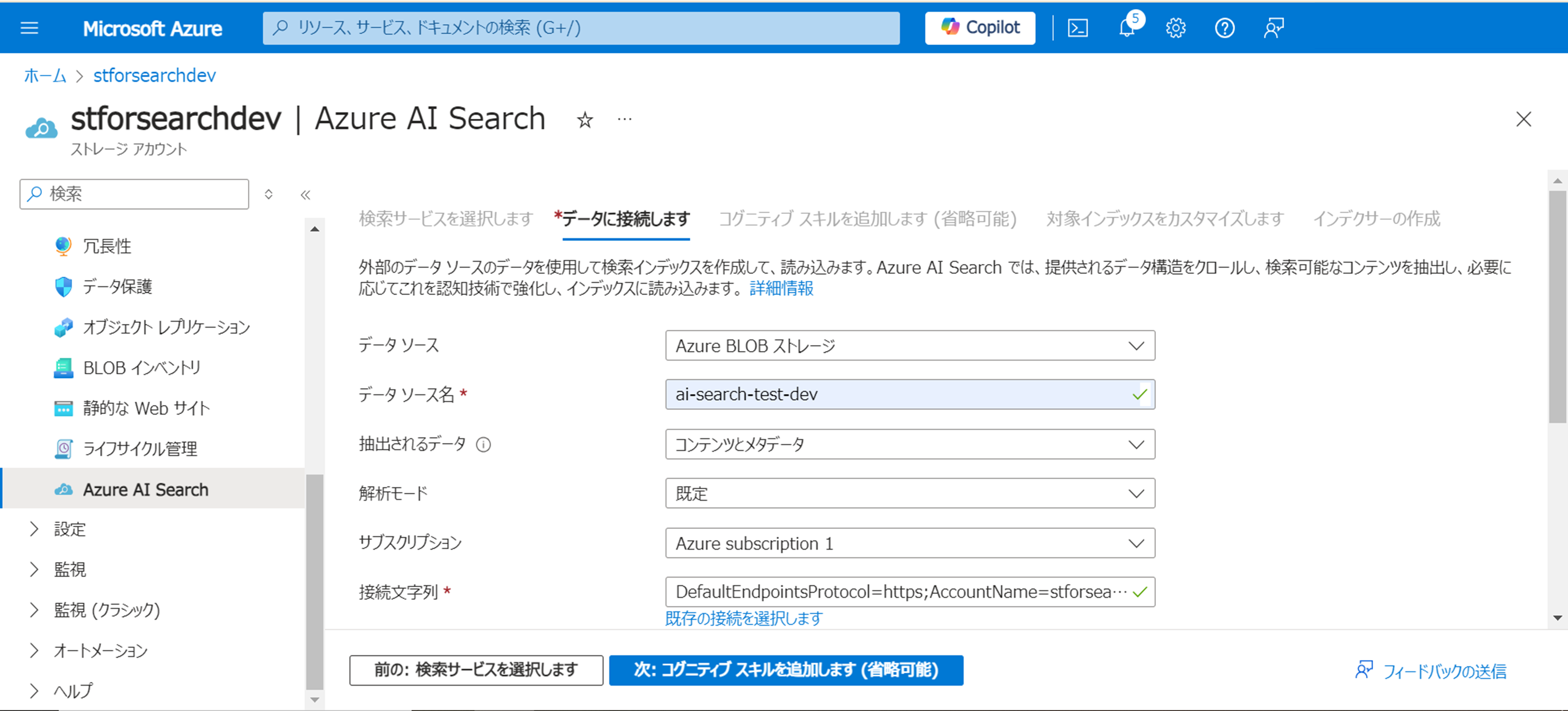The width and height of the screenshot is (1568, 711).
Task: Open the 解析モード dropdown
Action: [910, 493]
